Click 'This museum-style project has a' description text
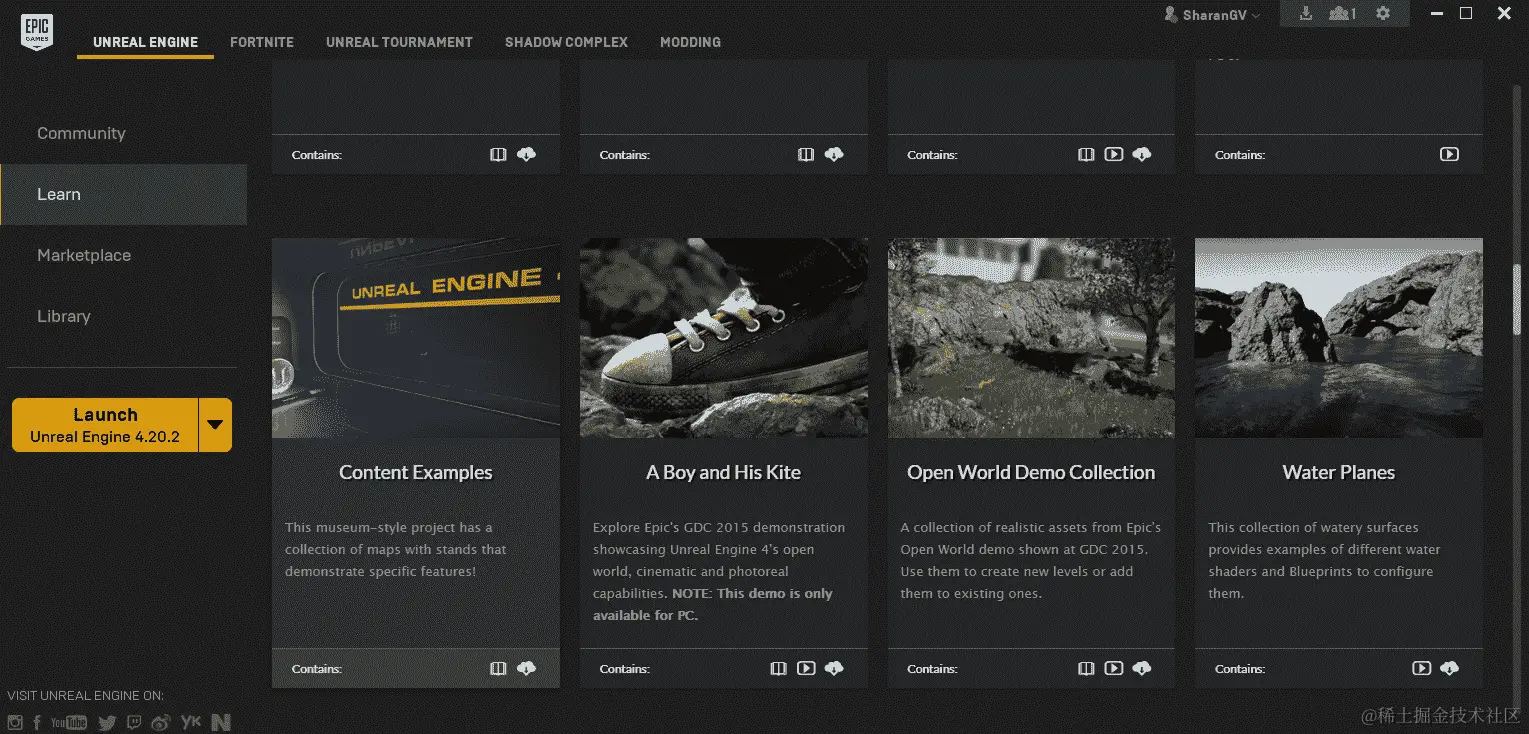 pyautogui.click(x=388, y=527)
